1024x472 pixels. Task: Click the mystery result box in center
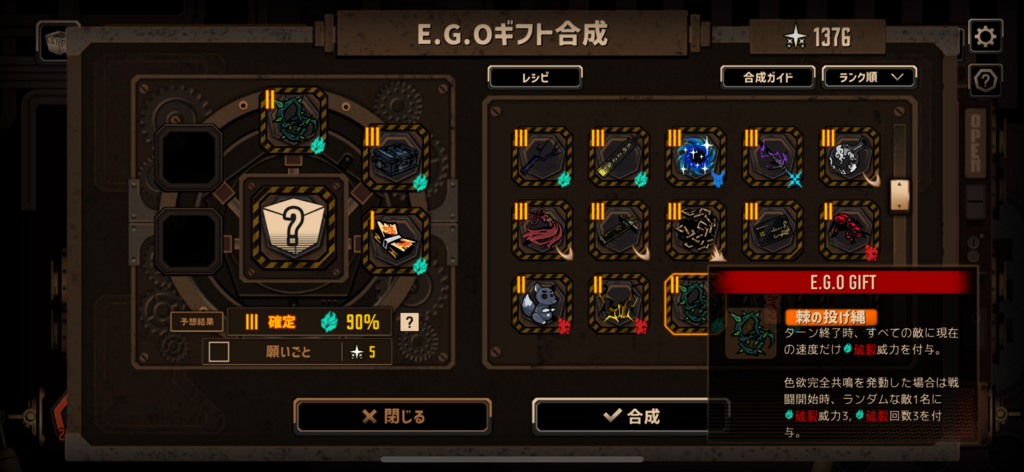click(x=294, y=228)
